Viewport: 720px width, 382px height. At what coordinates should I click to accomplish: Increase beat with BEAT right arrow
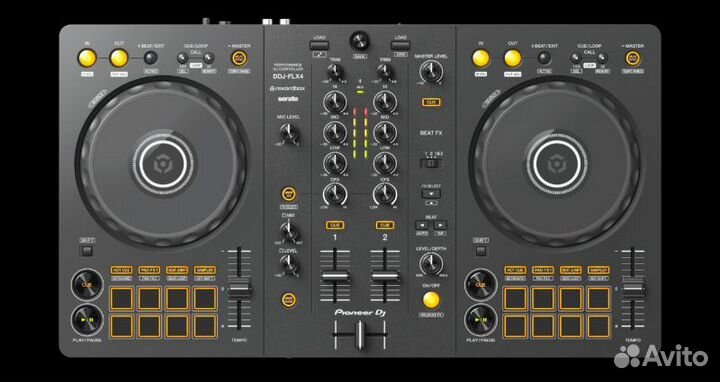[x=440, y=225]
